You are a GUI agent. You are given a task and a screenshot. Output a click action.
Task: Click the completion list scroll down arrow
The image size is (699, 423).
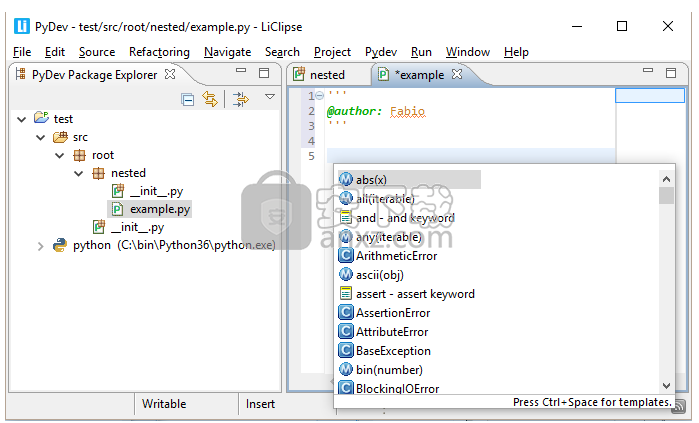click(666, 386)
